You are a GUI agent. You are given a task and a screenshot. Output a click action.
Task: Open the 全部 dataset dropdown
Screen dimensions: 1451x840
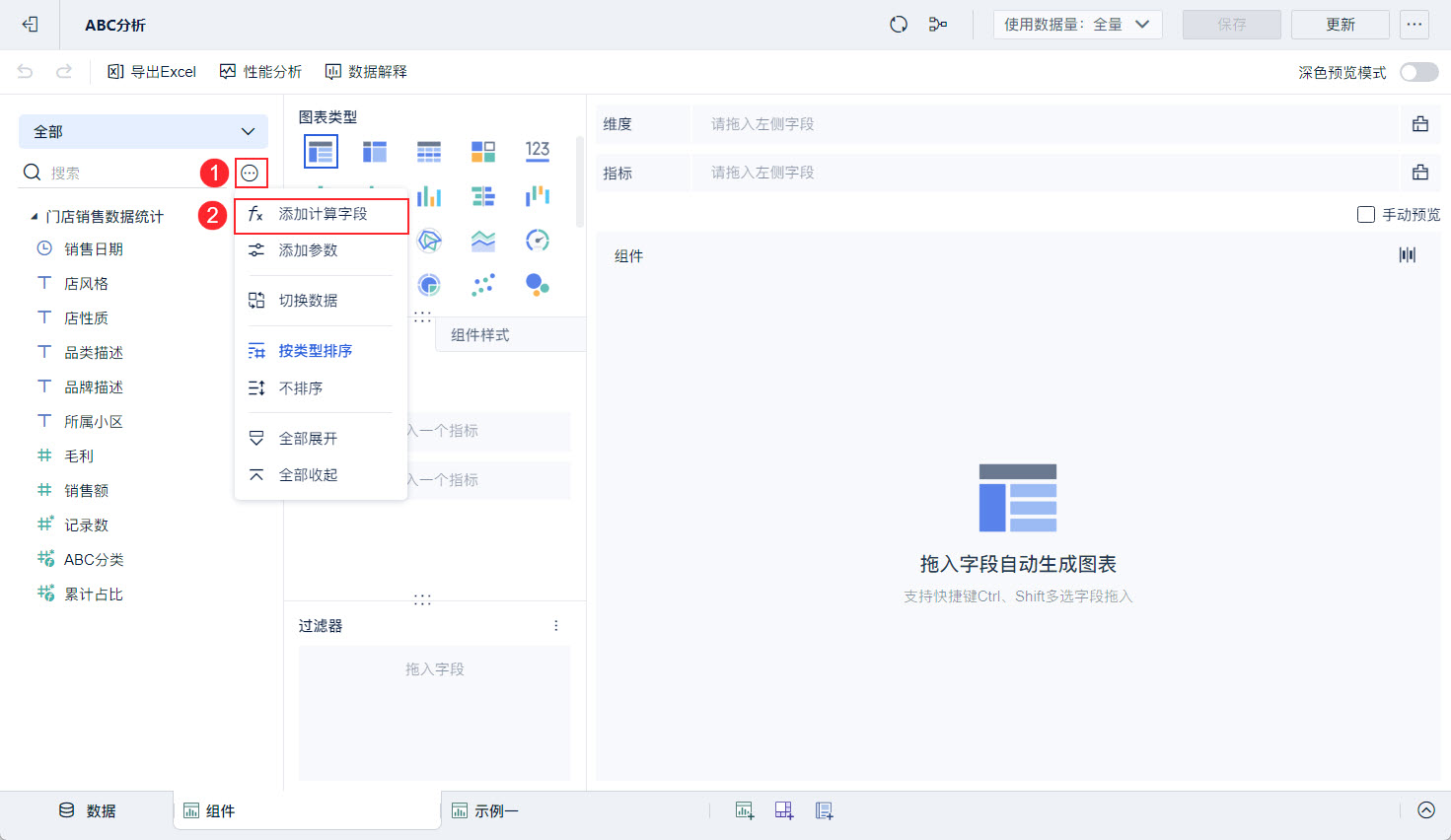143,132
